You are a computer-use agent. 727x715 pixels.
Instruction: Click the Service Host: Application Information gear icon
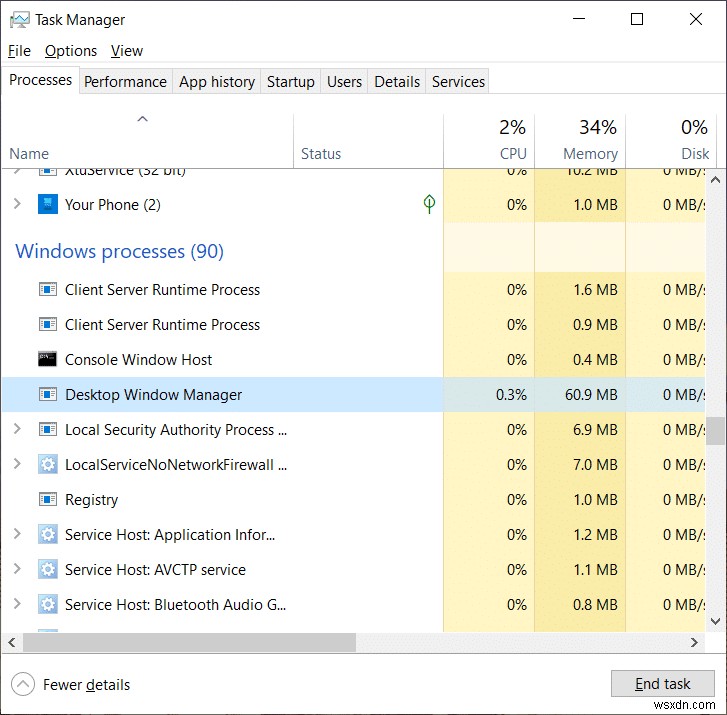point(48,535)
